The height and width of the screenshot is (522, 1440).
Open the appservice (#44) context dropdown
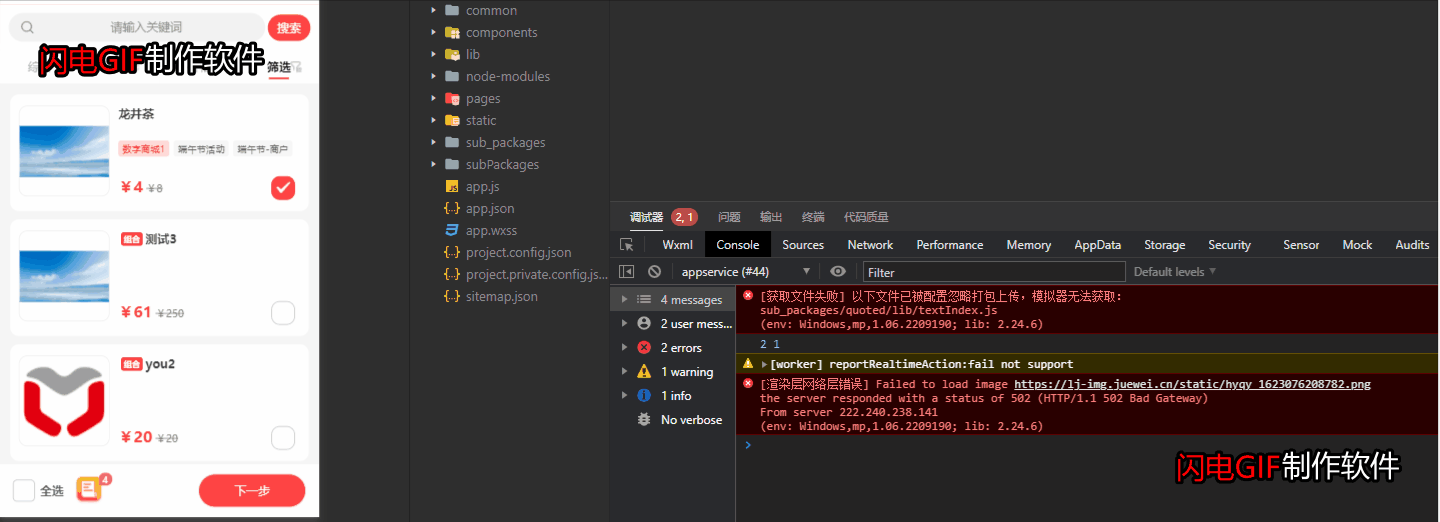pos(746,272)
